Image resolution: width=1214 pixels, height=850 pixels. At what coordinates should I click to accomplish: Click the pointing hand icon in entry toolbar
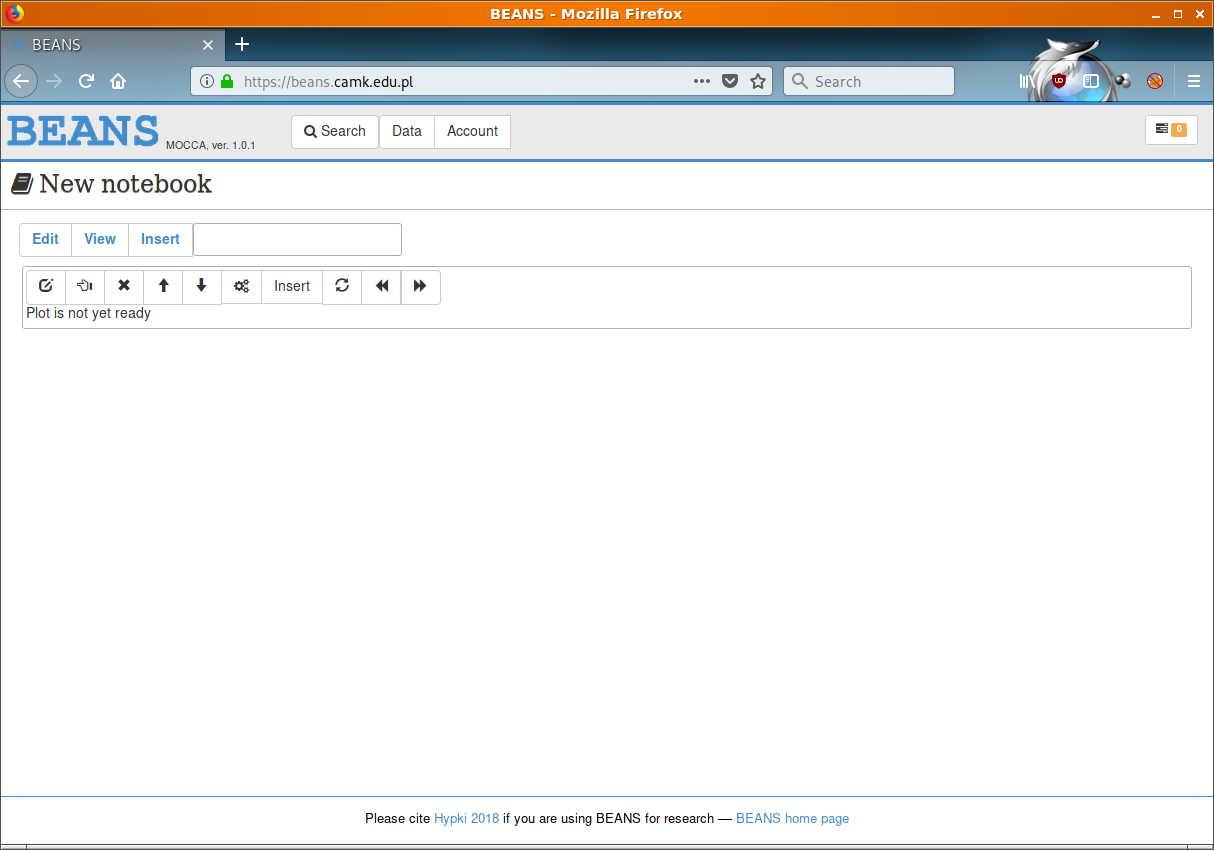coord(85,286)
